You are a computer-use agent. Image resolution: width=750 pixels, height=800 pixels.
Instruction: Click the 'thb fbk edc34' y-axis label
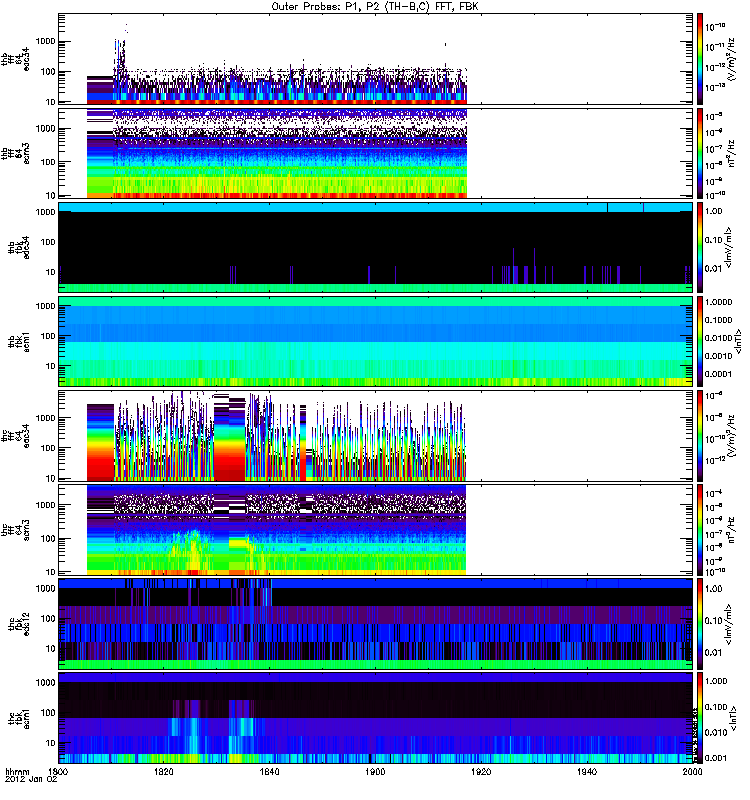tap(19, 247)
